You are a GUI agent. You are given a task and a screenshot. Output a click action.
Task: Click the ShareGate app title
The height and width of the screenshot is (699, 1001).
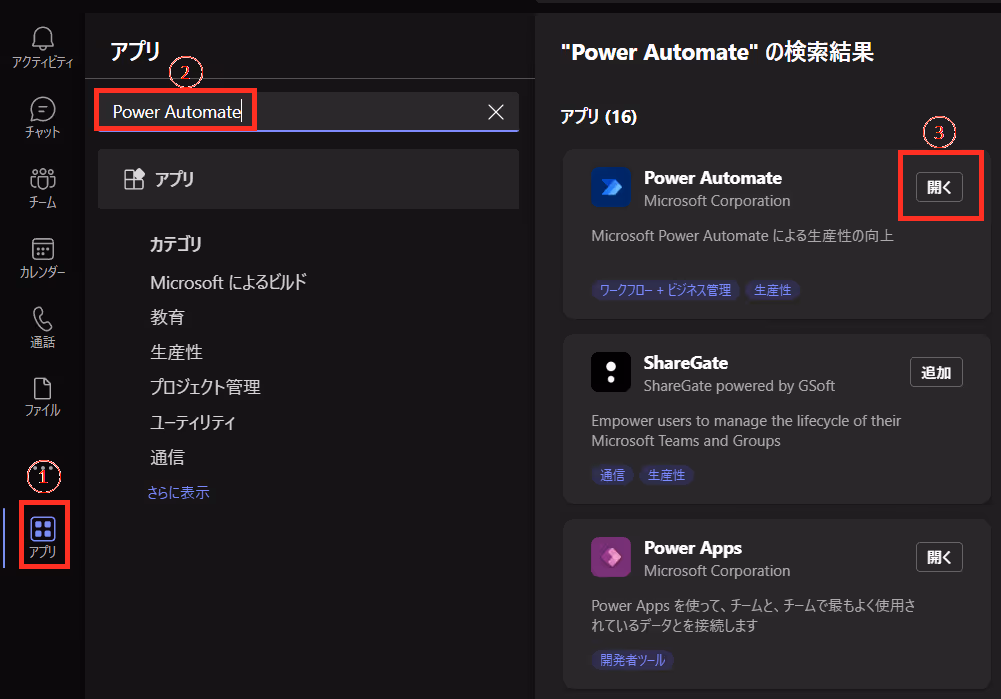pyautogui.click(x=686, y=363)
